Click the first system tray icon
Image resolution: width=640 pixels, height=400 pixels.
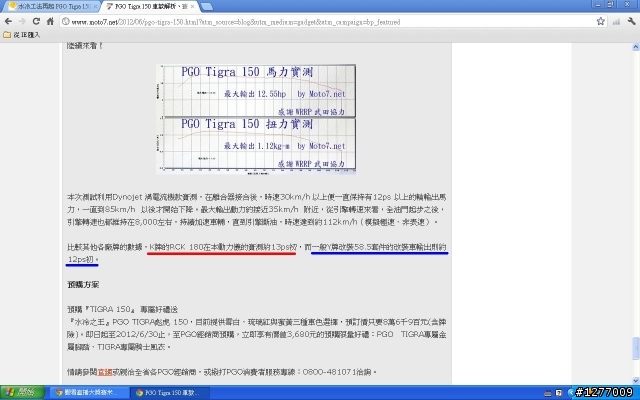(x=547, y=393)
